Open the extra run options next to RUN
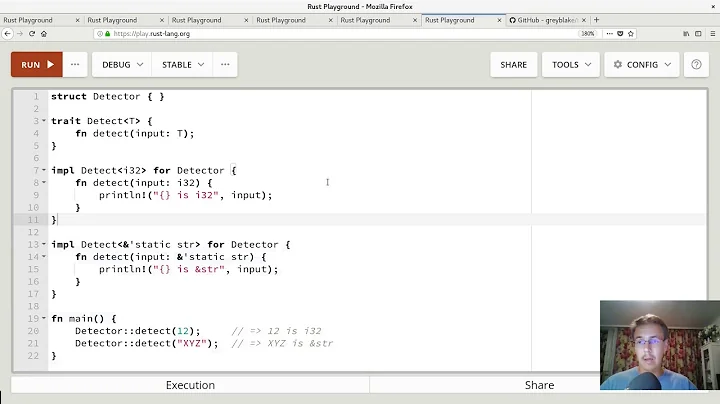Image resolution: width=720 pixels, height=404 pixels. (75, 65)
